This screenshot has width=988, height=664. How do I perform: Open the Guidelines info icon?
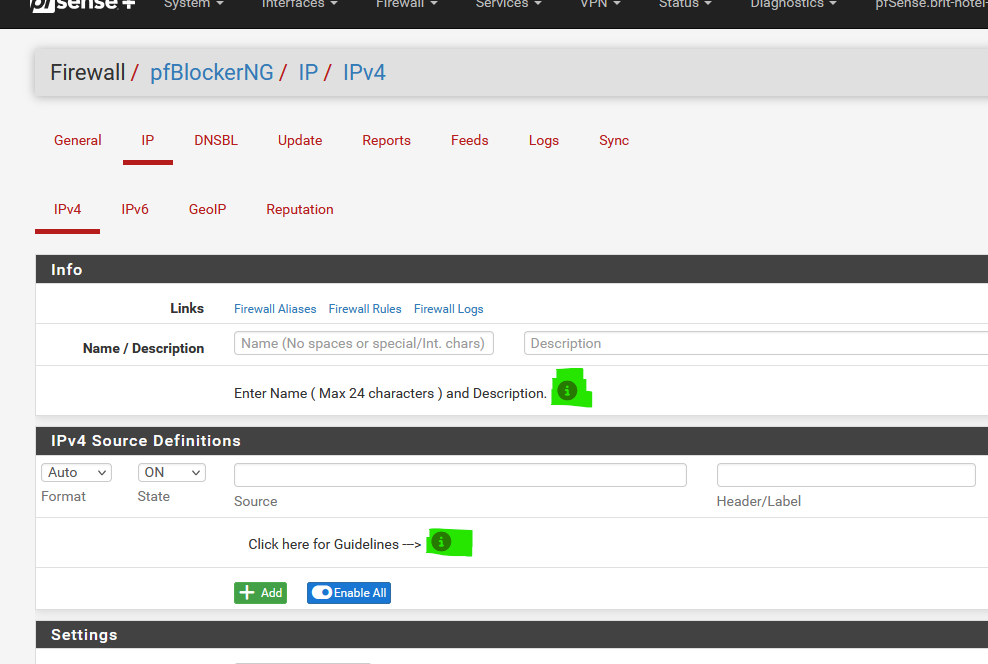pyautogui.click(x=441, y=542)
